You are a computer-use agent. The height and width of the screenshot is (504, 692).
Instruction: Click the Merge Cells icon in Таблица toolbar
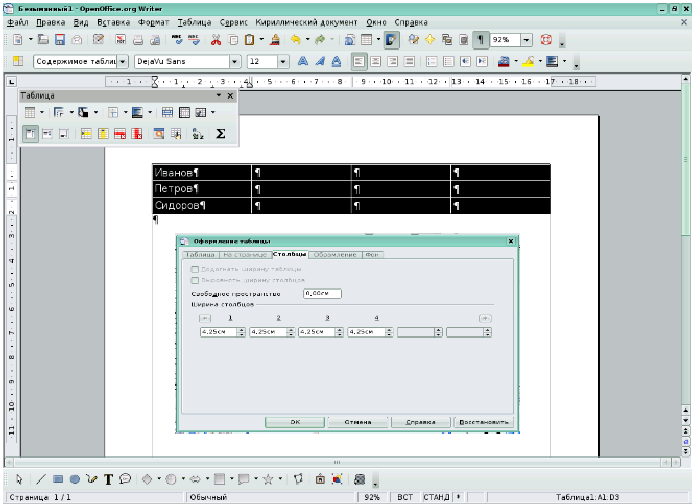coord(167,112)
